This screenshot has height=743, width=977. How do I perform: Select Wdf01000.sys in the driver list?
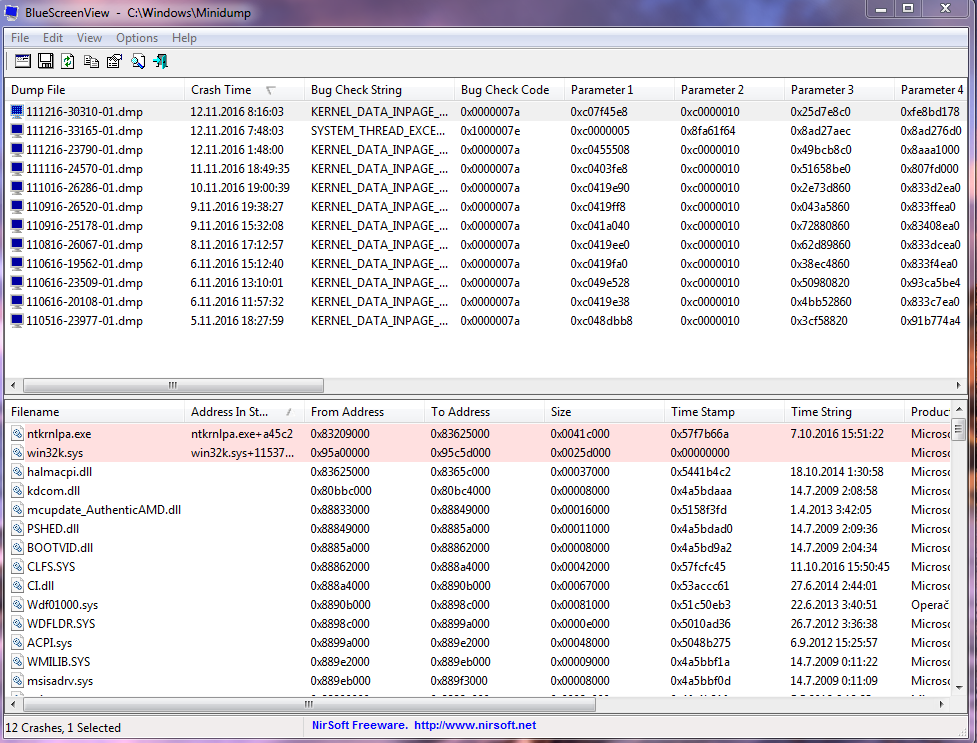pyautogui.click(x=62, y=605)
